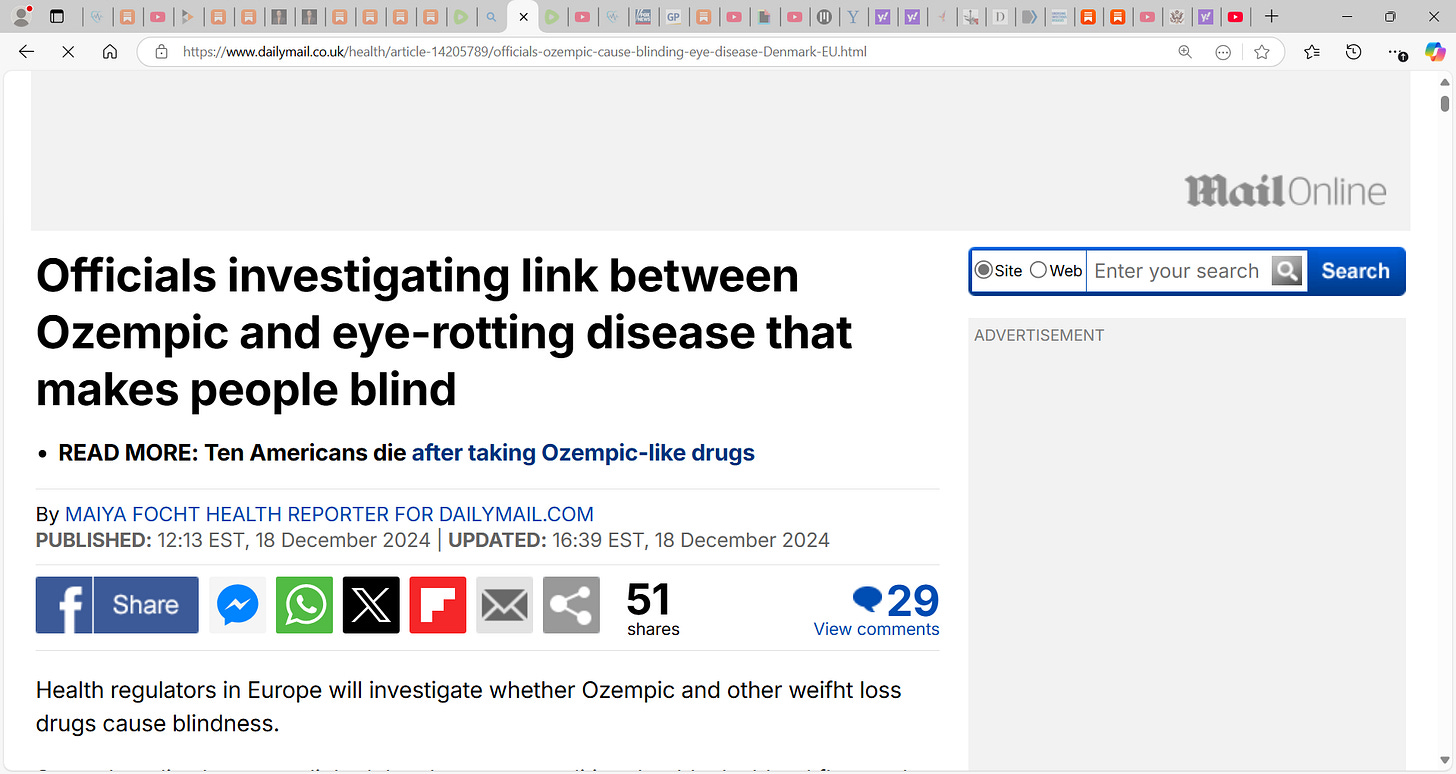Switch to the grey D icon tab

click(1000, 17)
